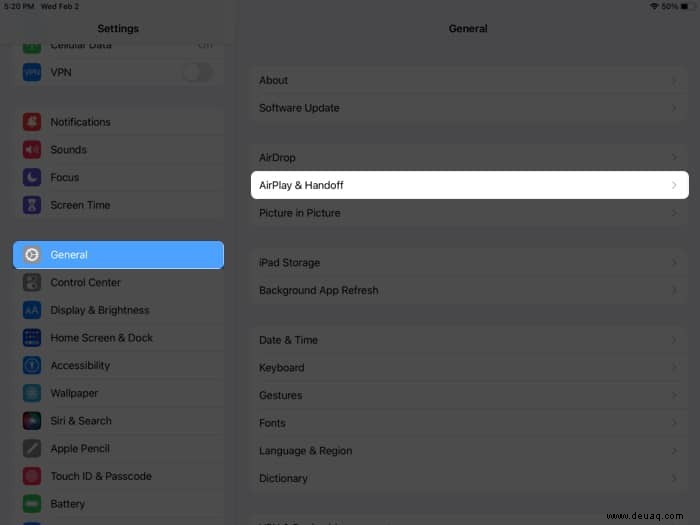The image size is (700, 525).
Task: Click the Touch ID & Passcode fingerprint icon
Action: pyautogui.click(x=32, y=476)
